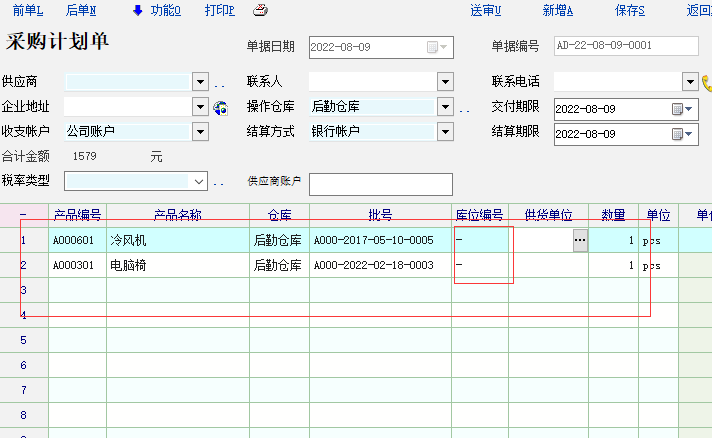
Task: Open the 打印 menu
Action: 219,11
